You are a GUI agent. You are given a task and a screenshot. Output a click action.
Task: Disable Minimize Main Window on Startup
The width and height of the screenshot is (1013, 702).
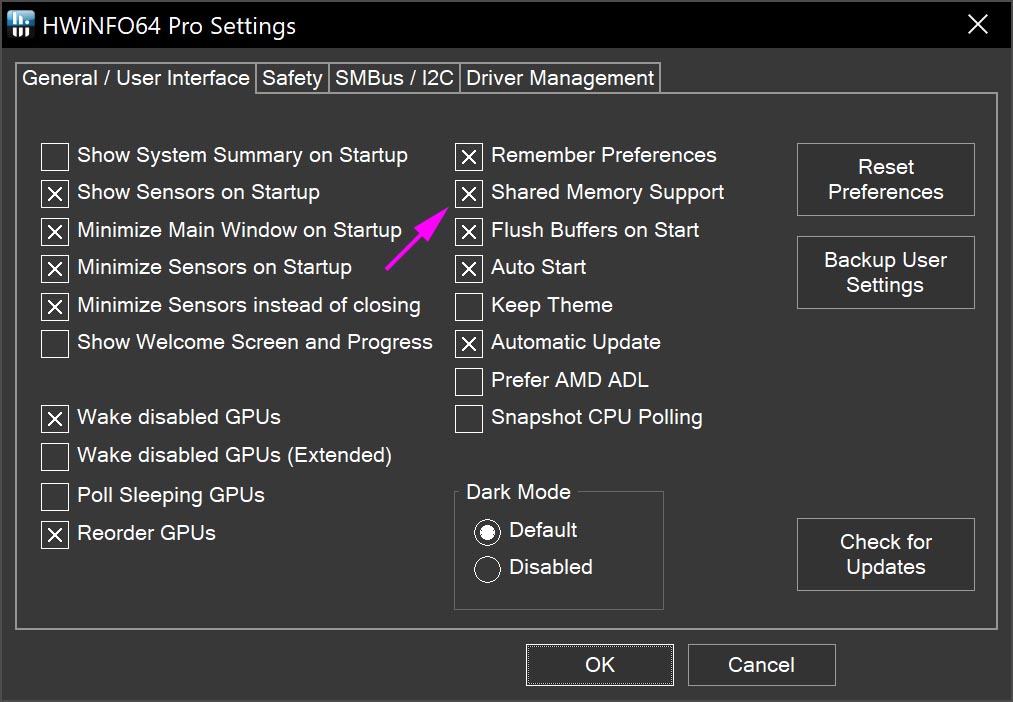point(55,231)
